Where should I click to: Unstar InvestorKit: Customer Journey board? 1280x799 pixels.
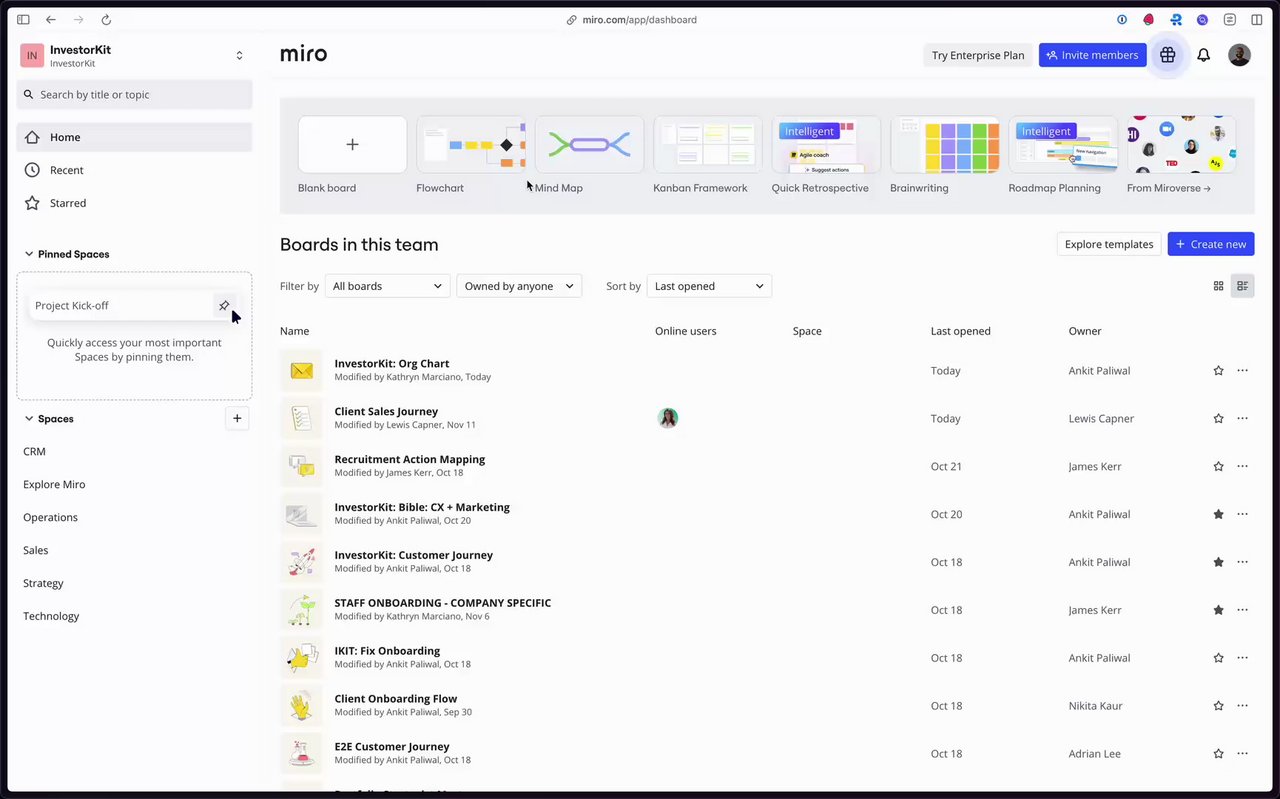pos(1218,562)
